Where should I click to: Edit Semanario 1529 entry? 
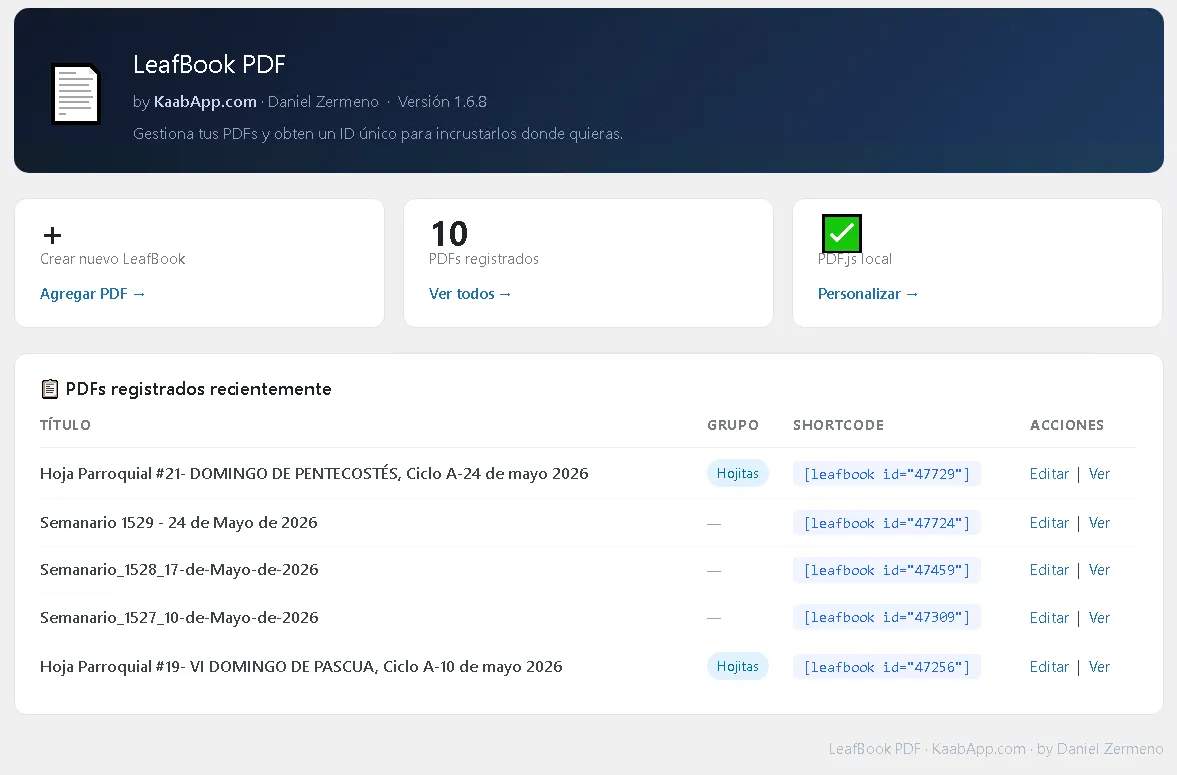(1049, 523)
